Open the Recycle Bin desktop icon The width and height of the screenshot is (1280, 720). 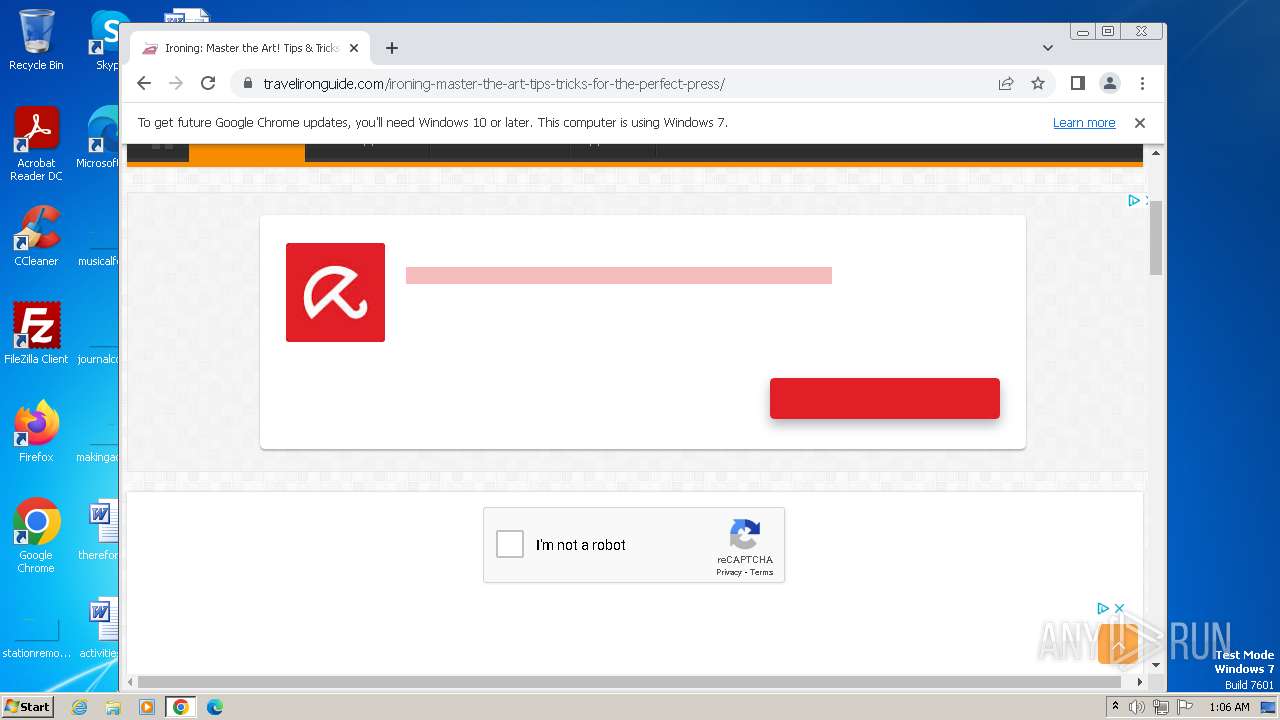pos(36,40)
